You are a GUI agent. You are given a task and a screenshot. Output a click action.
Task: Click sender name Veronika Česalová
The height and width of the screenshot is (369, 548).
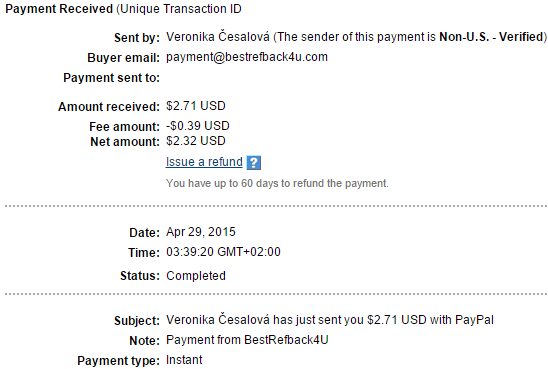218,37
